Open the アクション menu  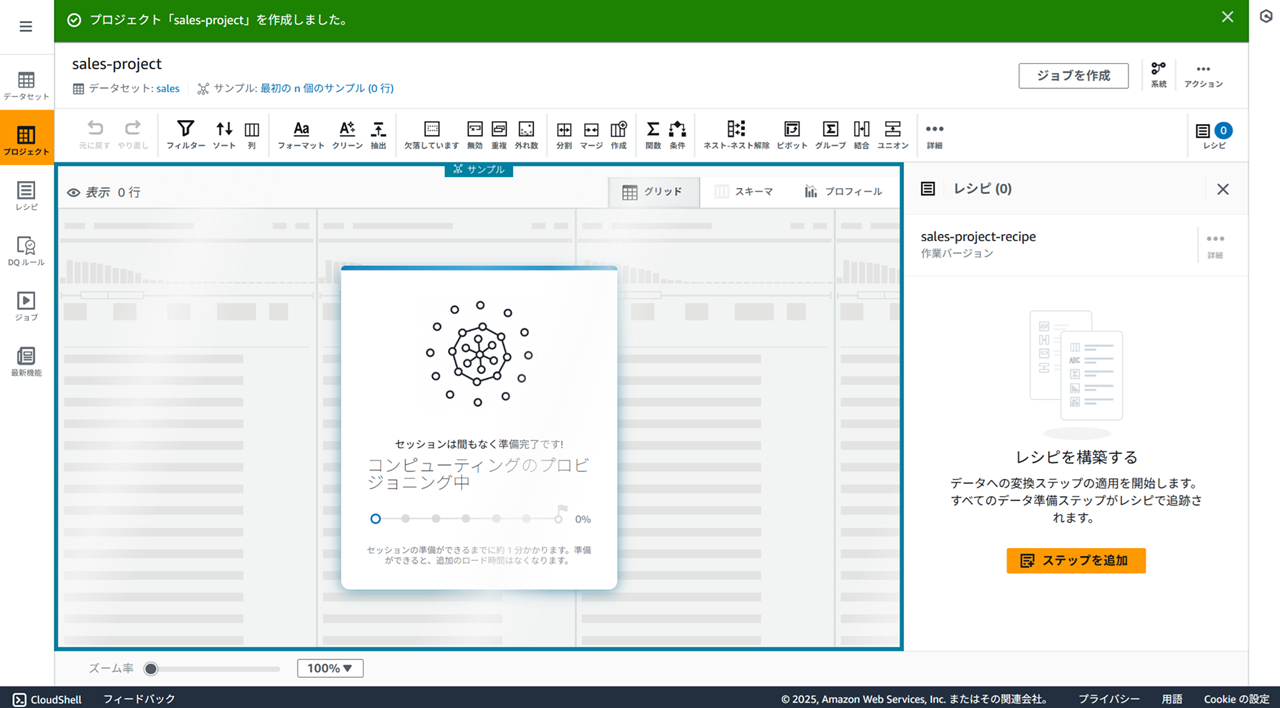[1203, 76]
